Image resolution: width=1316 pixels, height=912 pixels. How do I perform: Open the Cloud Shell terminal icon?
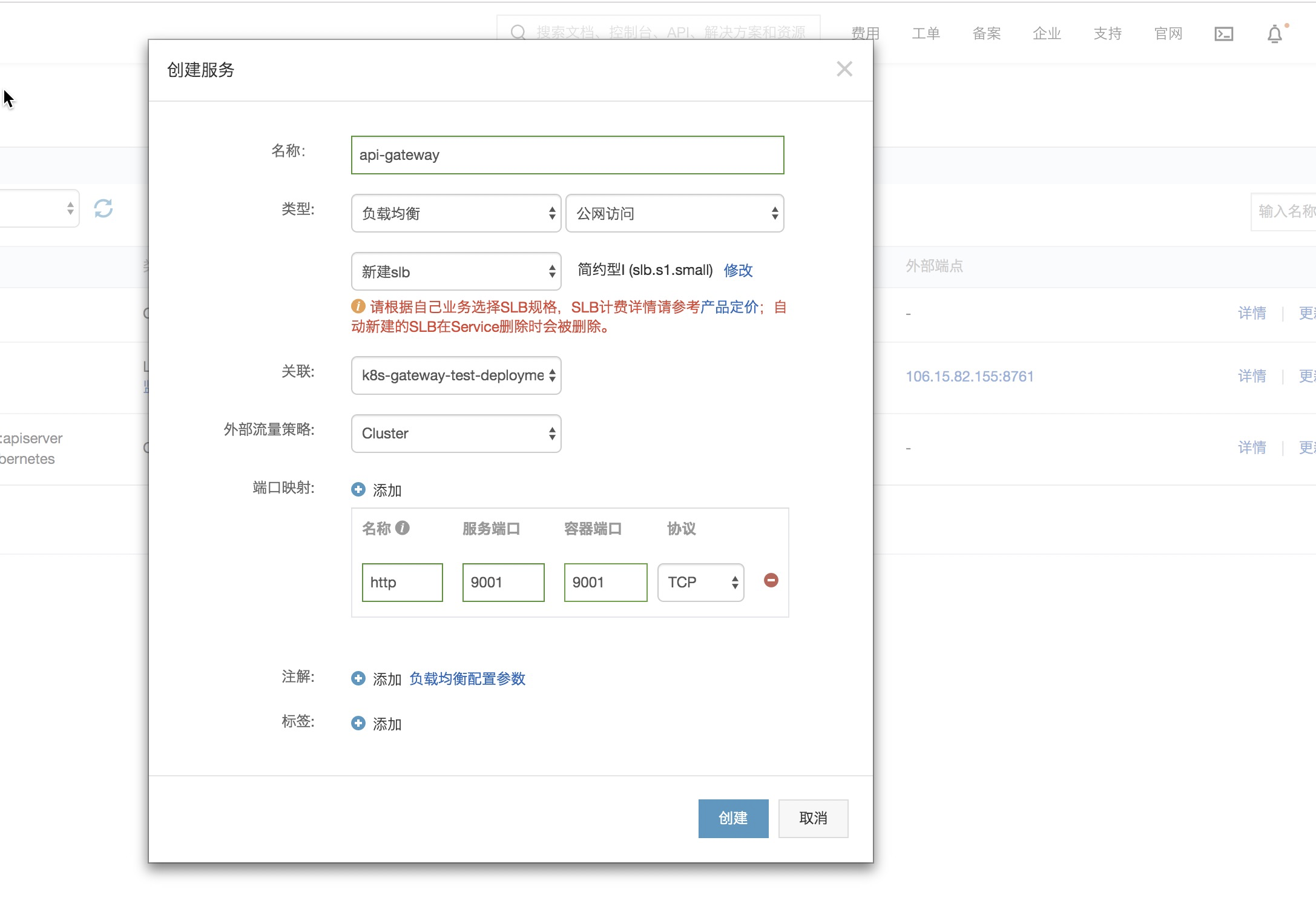click(1223, 34)
